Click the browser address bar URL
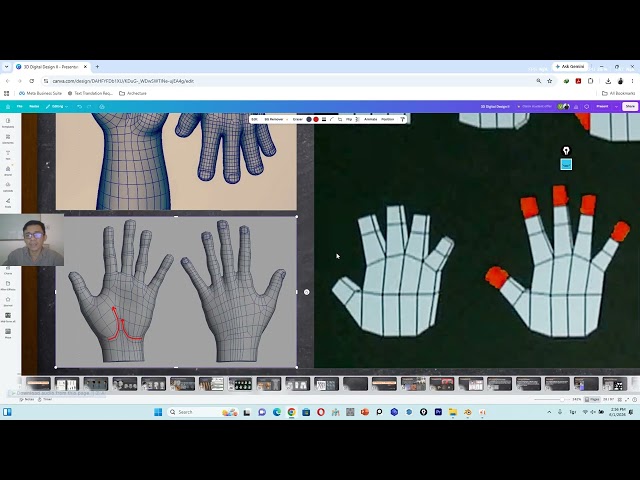The width and height of the screenshot is (640, 480). pos(123,81)
